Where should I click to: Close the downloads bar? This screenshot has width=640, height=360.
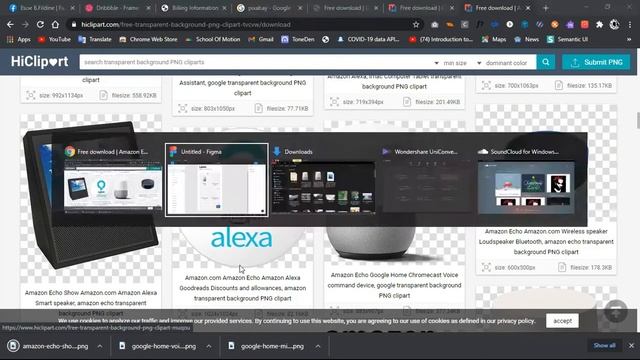coord(631,345)
